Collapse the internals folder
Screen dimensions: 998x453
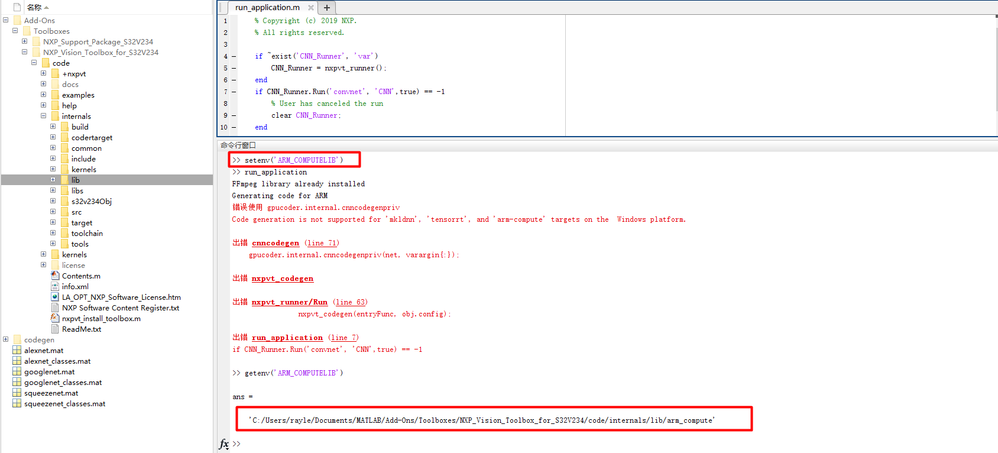pyautogui.click(x=43, y=116)
